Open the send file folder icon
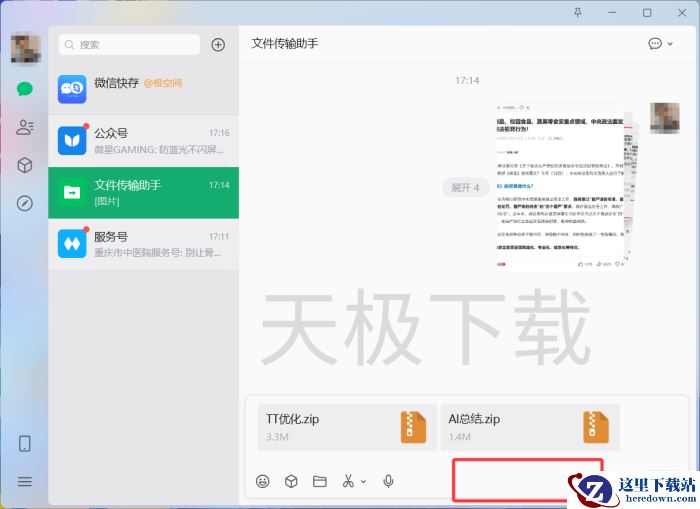Screen dimensions: 700x509 [x=320, y=481]
